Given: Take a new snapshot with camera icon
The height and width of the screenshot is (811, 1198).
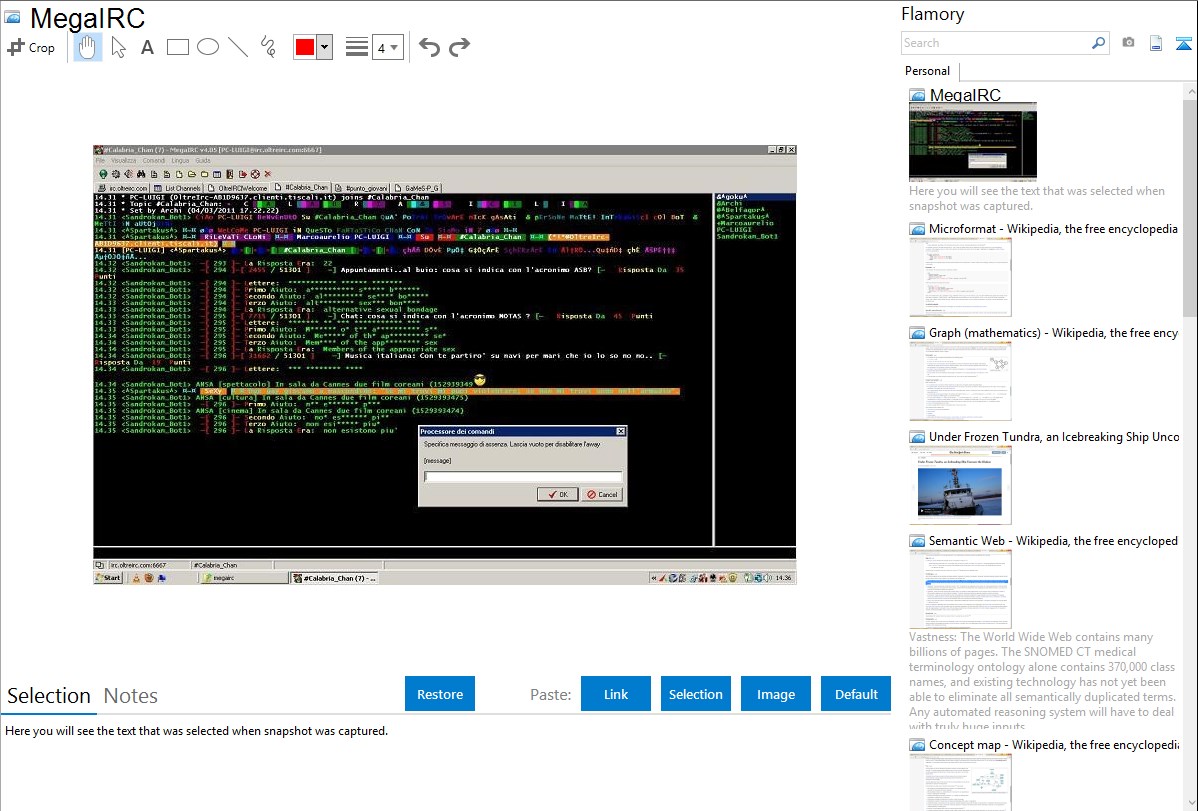Looking at the screenshot, I should 1128,43.
